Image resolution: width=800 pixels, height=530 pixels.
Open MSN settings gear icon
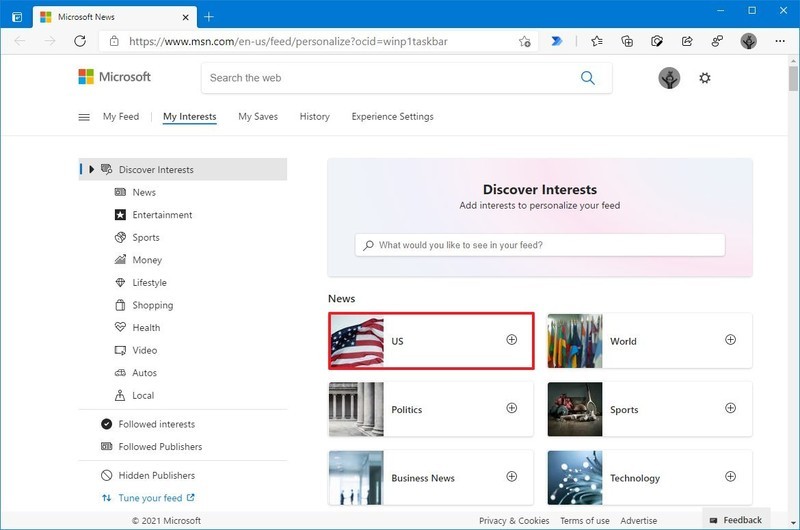[x=705, y=78]
